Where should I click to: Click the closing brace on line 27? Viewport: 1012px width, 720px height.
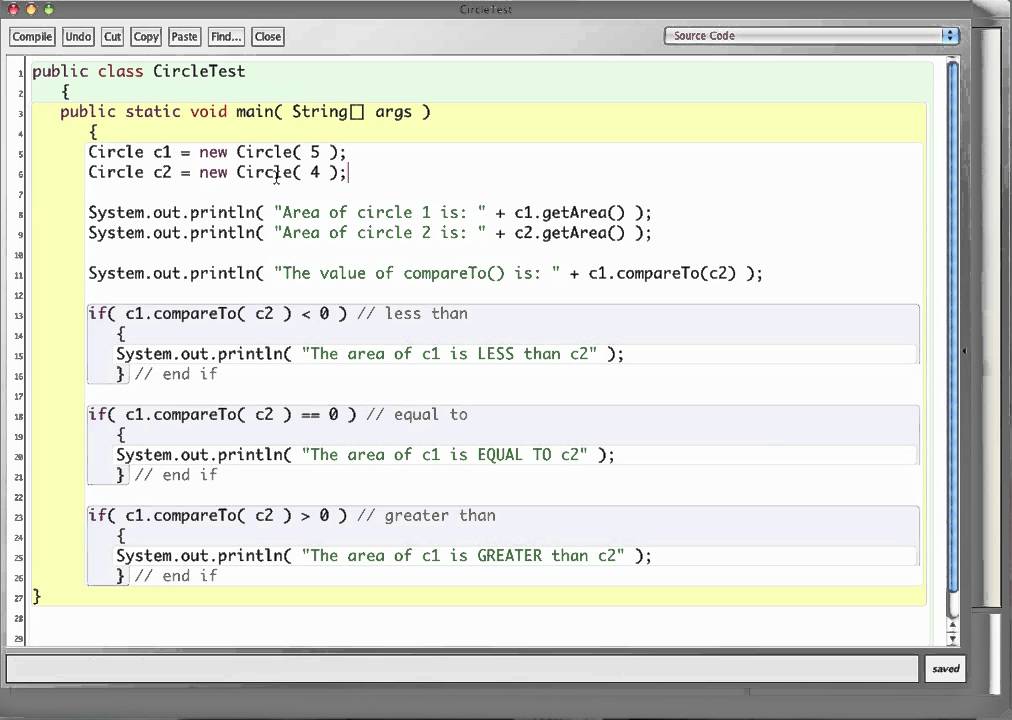[37, 596]
